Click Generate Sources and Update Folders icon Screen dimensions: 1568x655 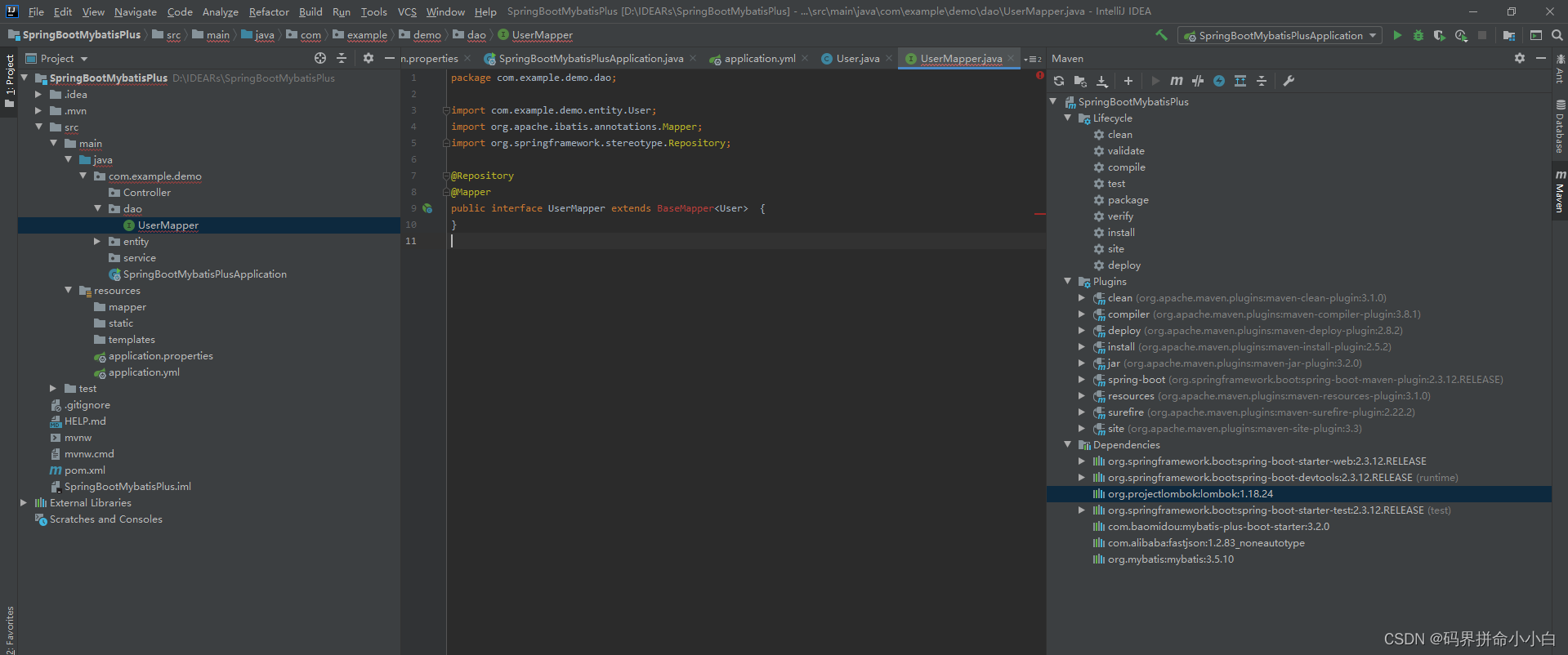click(x=1080, y=81)
